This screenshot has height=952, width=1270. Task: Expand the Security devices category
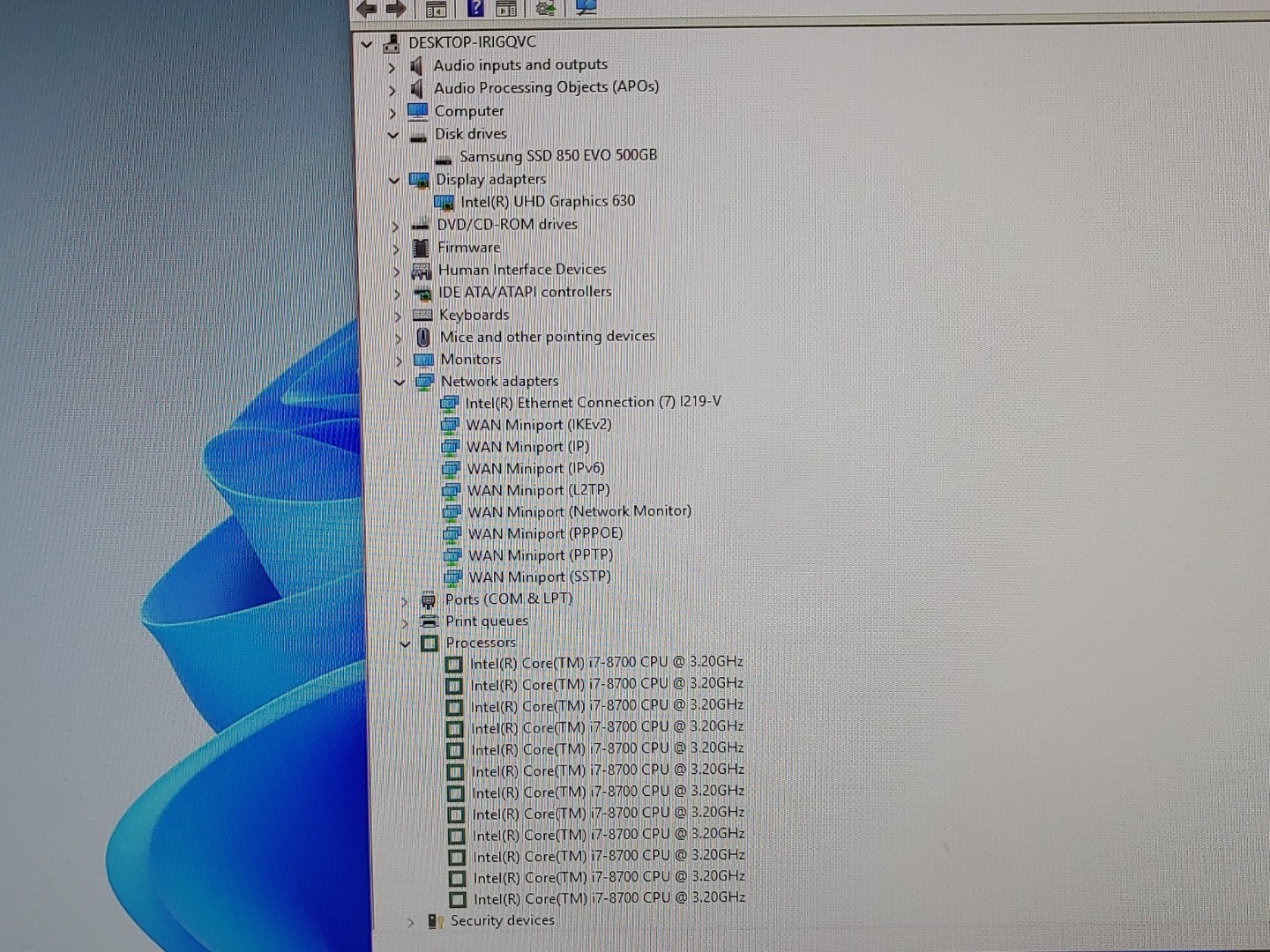tap(411, 923)
